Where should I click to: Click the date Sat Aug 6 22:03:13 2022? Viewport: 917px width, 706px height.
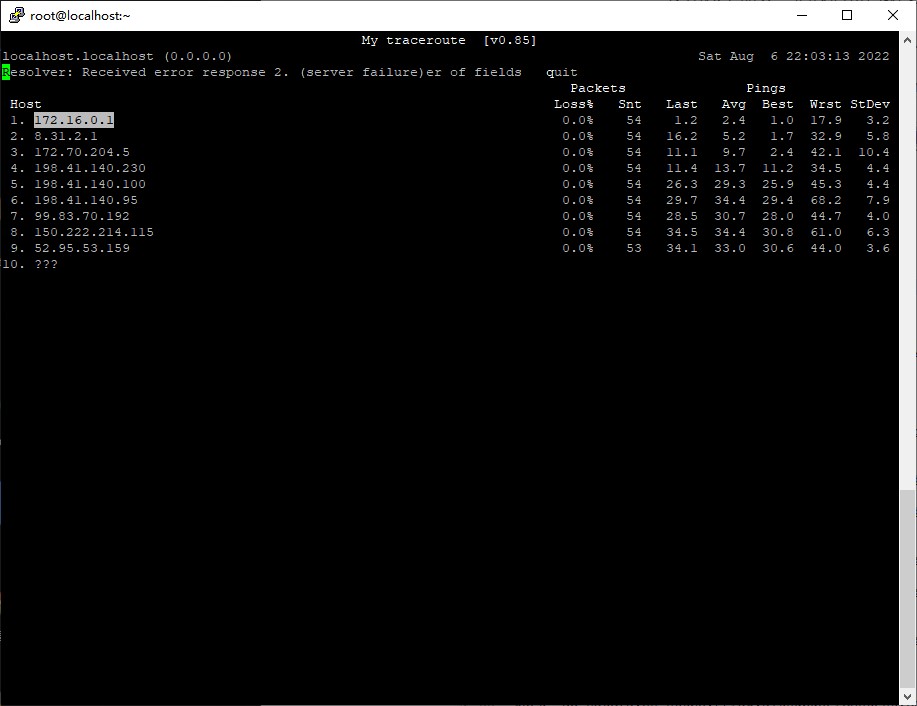point(794,56)
